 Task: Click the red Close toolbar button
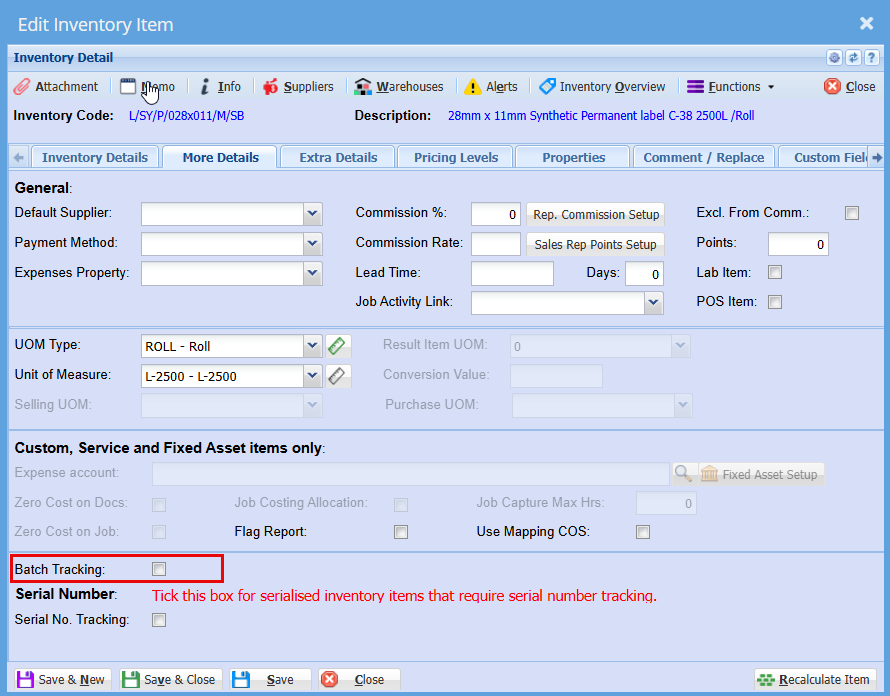coord(850,87)
